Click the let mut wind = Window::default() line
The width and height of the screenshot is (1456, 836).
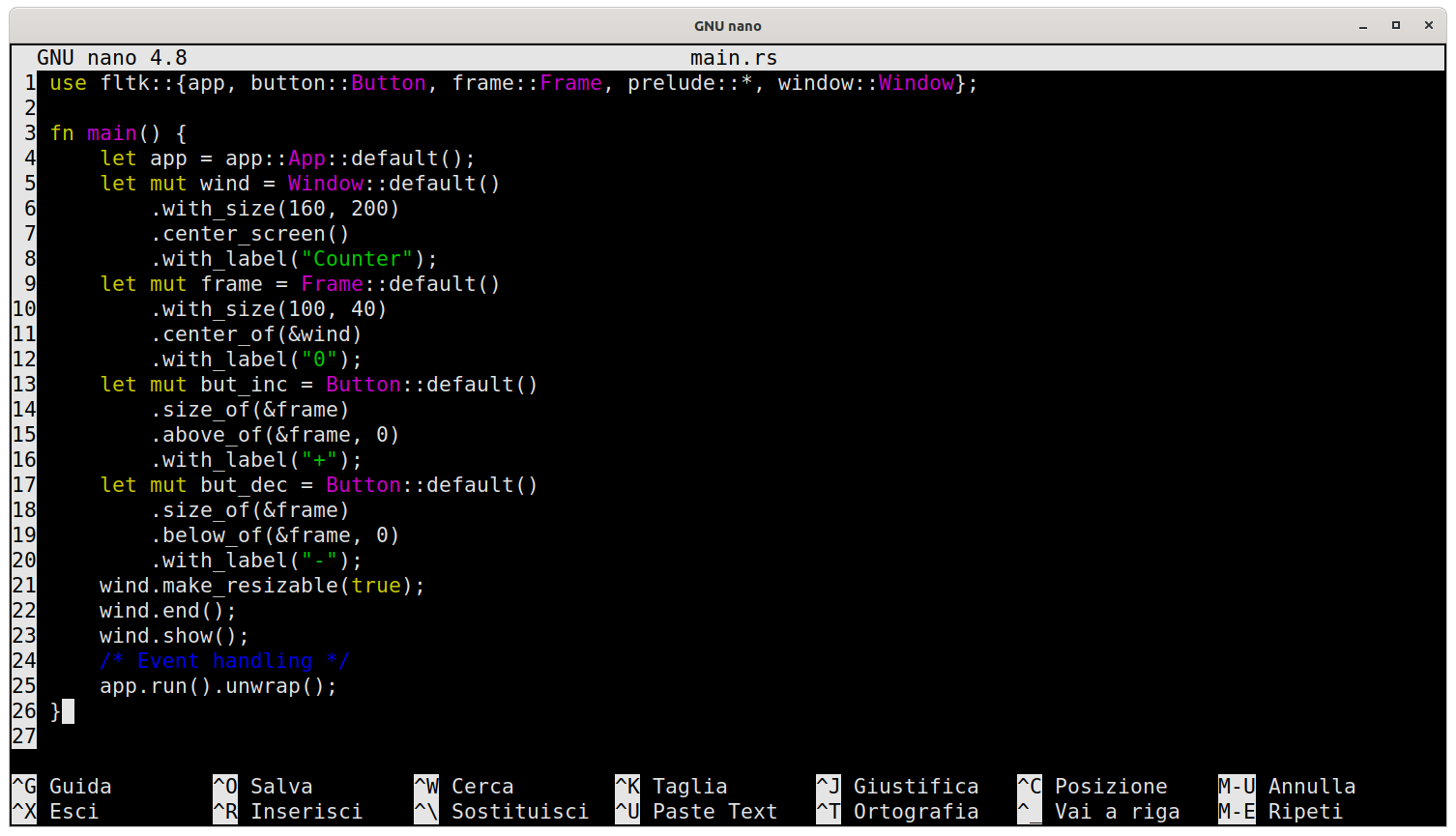(x=301, y=184)
